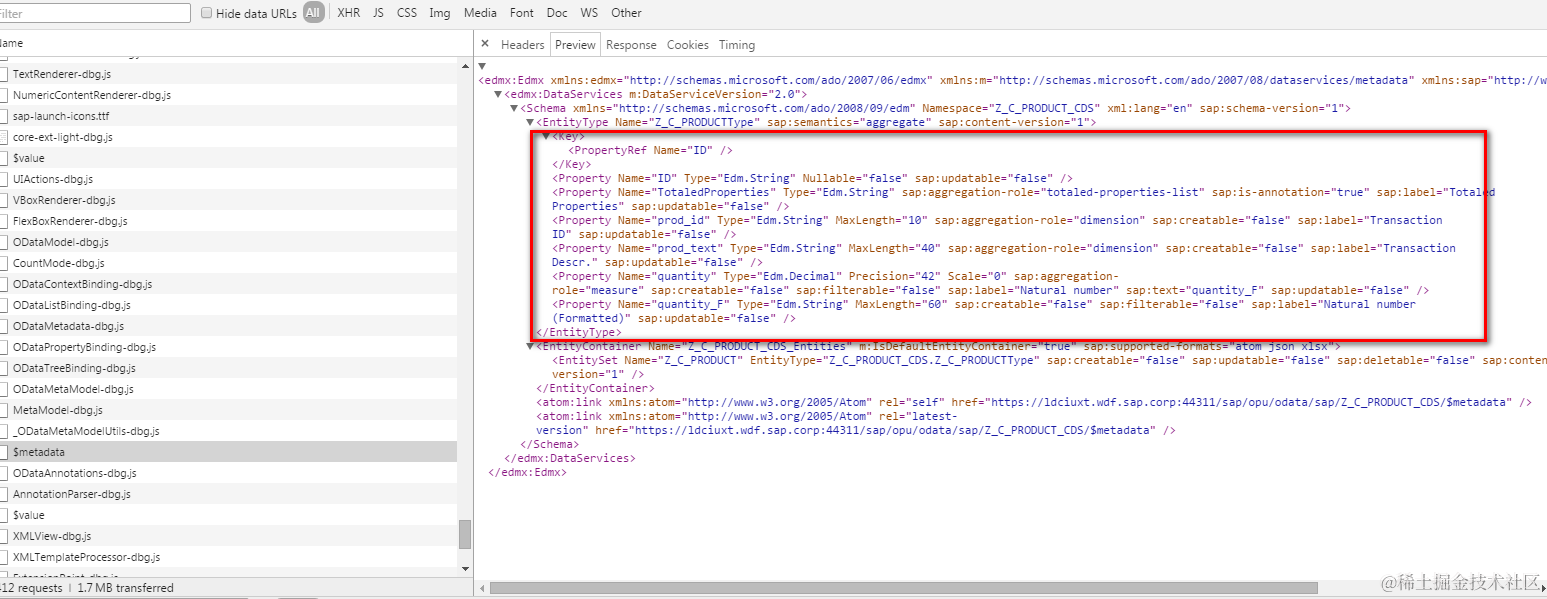Filter requests by Img

point(440,13)
